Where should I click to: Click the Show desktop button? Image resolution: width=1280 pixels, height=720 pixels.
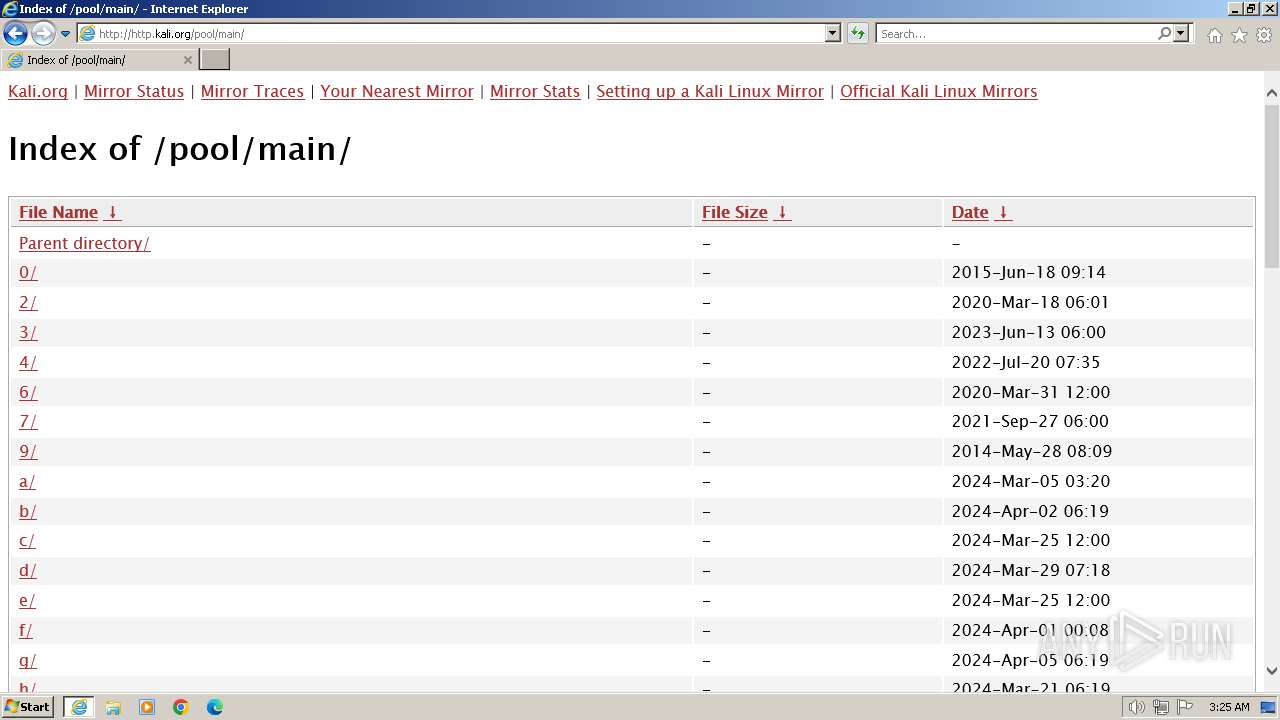pos(1270,707)
